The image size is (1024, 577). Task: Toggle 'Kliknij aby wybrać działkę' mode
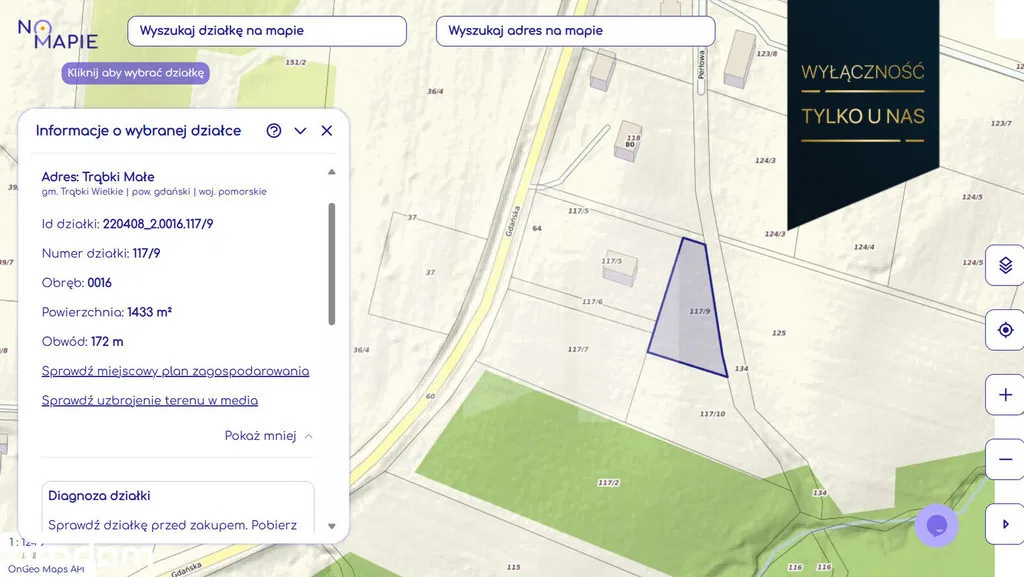pos(136,73)
